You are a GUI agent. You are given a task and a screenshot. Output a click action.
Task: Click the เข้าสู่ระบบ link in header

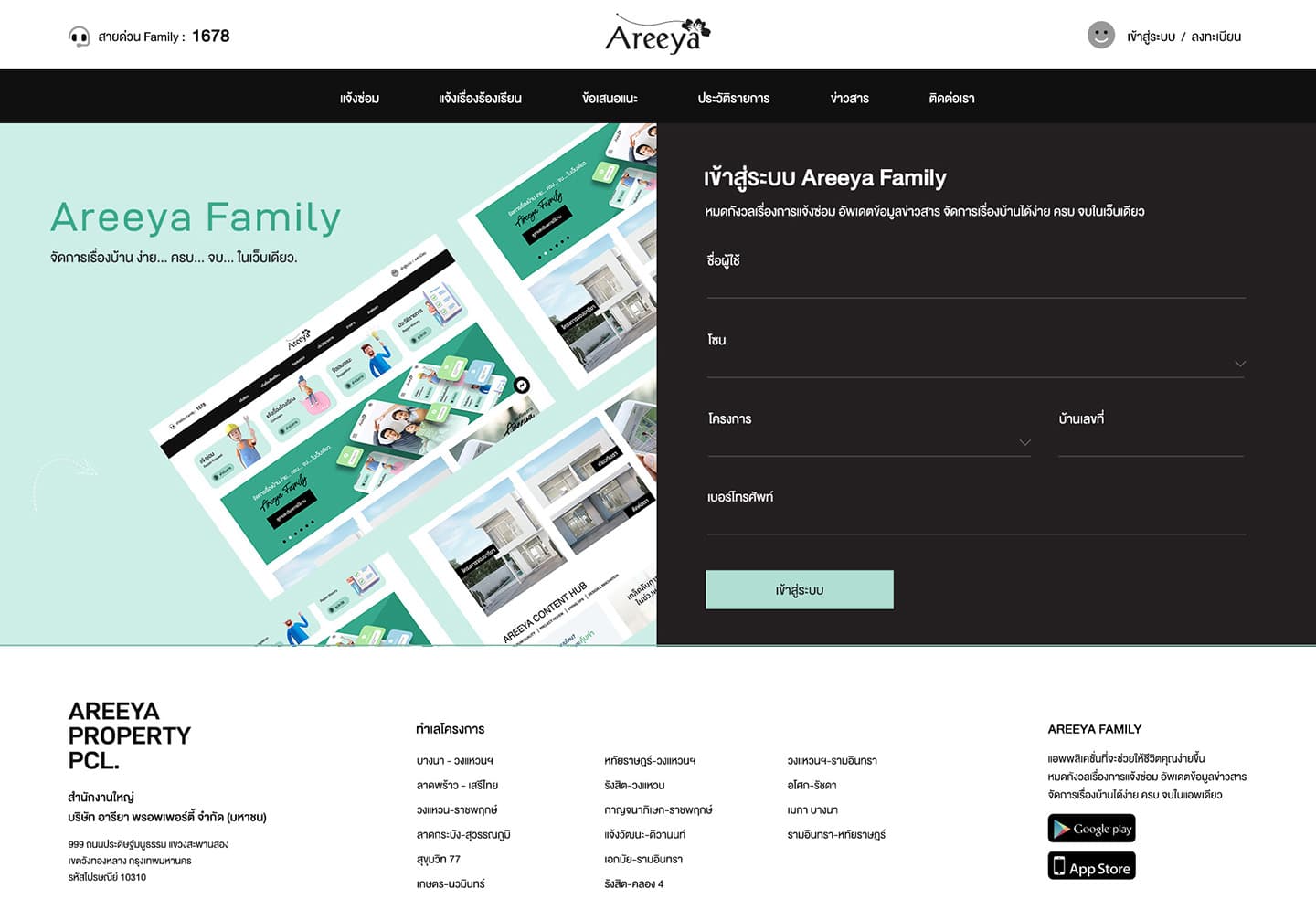[1151, 37]
